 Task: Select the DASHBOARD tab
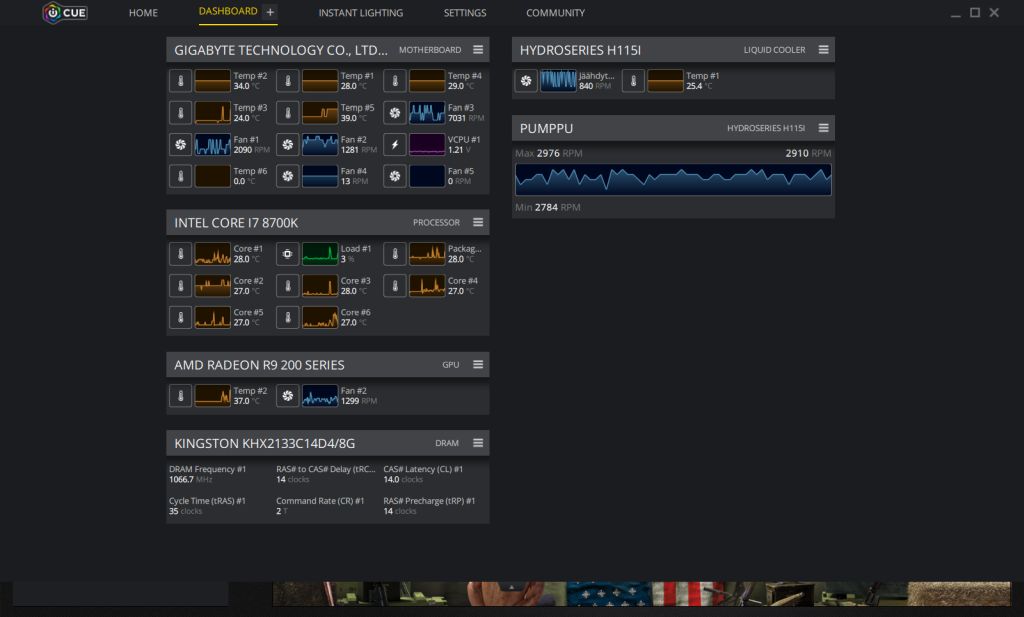[x=228, y=11]
